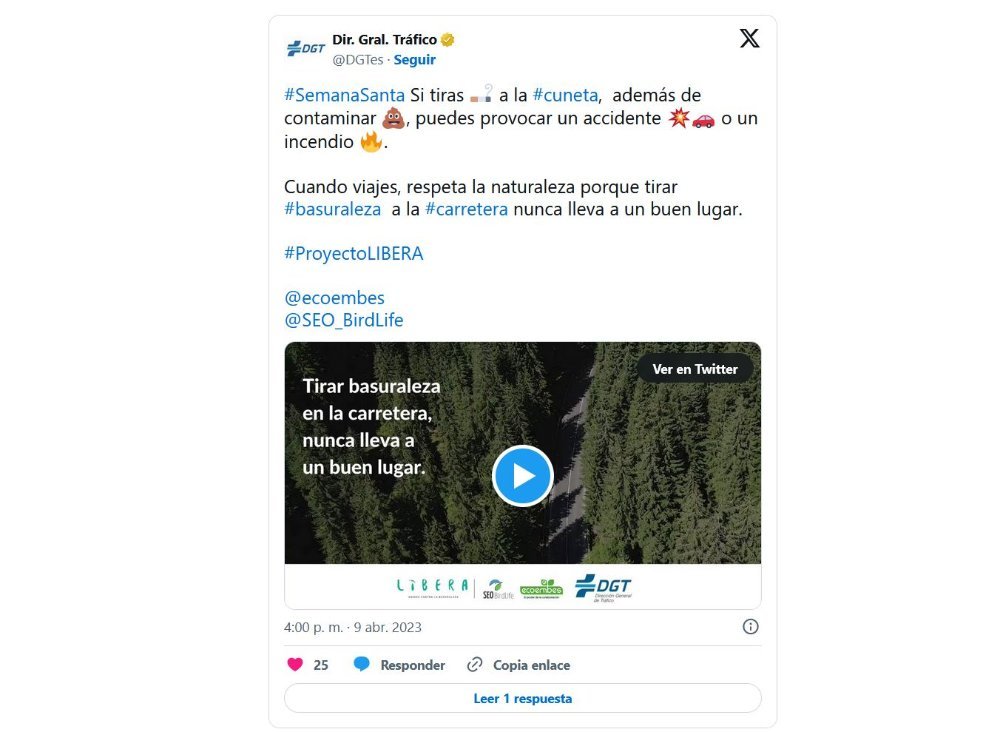Viewport: 1000px width, 732px height.
Task: Click the Seguir follow link
Action: [x=415, y=60]
